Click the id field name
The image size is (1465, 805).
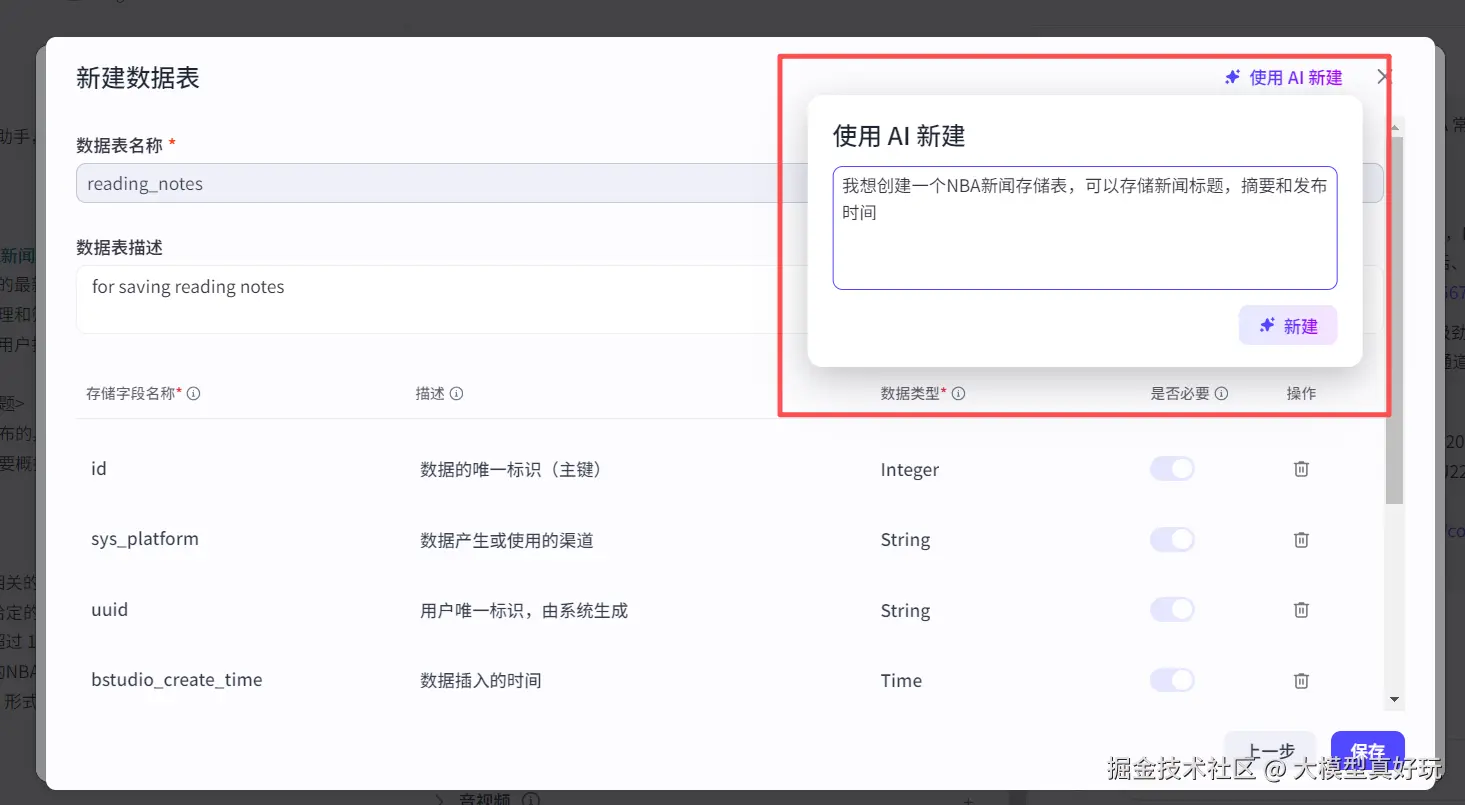coord(99,469)
